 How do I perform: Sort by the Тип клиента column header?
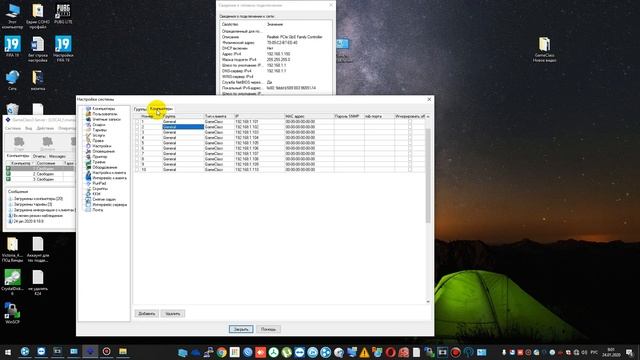tap(219, 116)
